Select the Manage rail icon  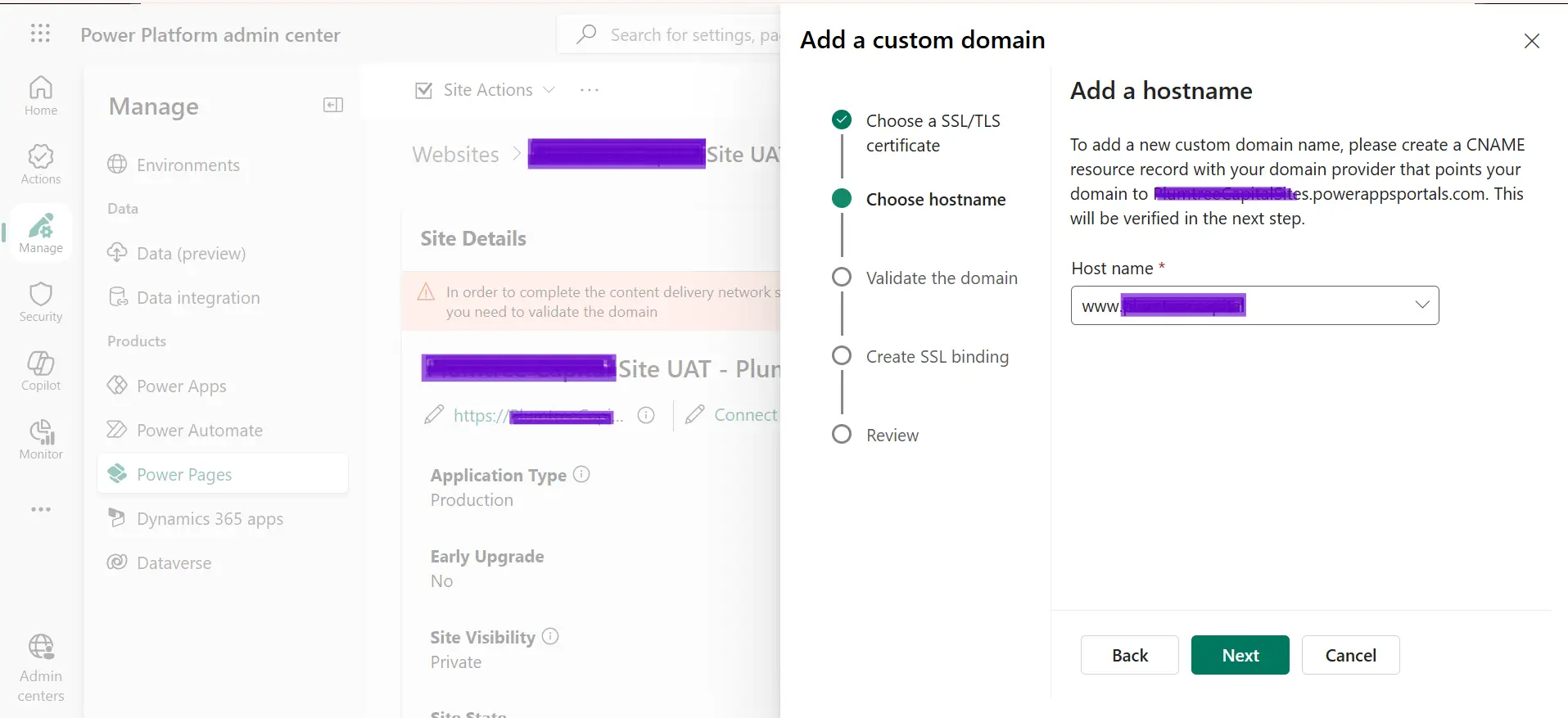tap(41, 233)
